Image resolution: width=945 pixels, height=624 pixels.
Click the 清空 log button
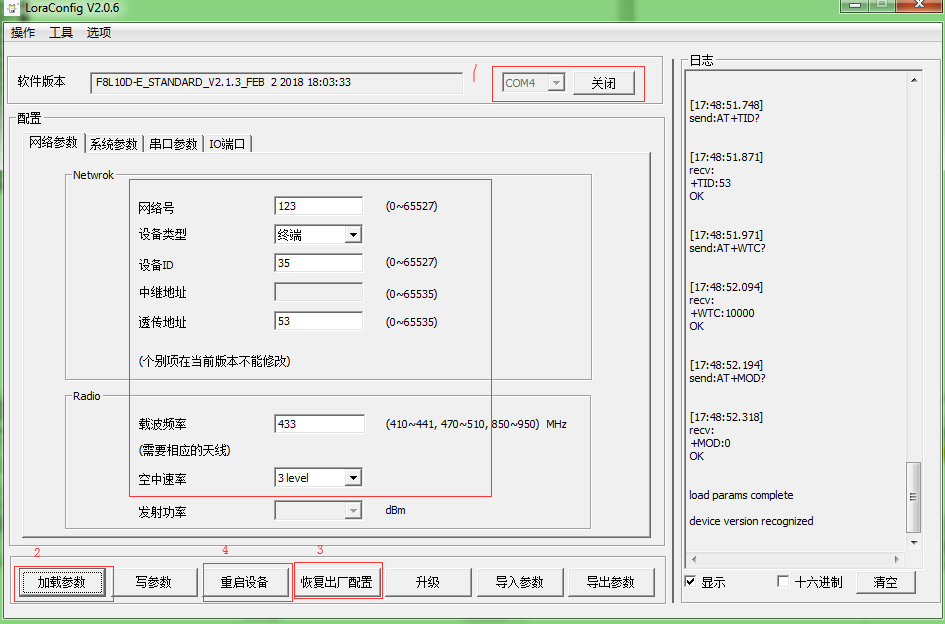click(x=885, y=582)
